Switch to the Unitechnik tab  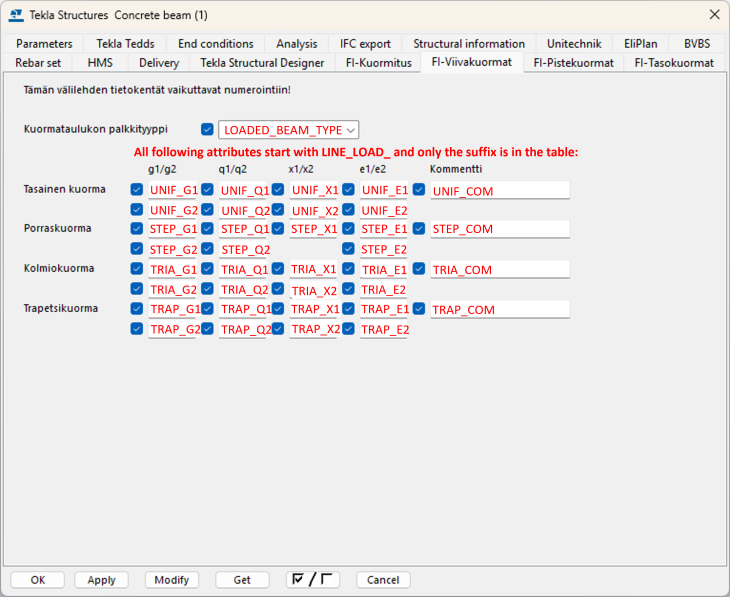tap(574, 44)
